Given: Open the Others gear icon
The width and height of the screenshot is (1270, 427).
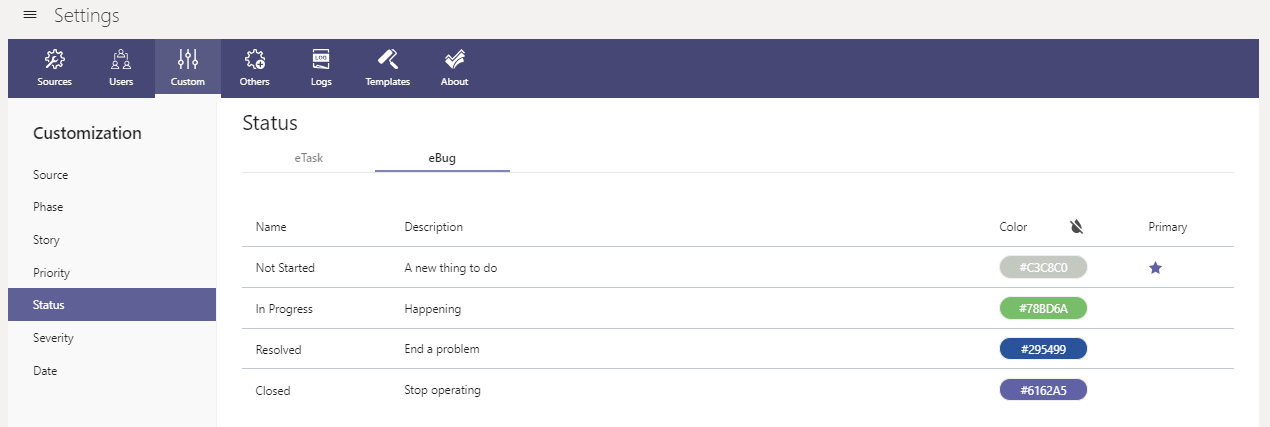Looking at the screenshot, I should pos(255,60).
